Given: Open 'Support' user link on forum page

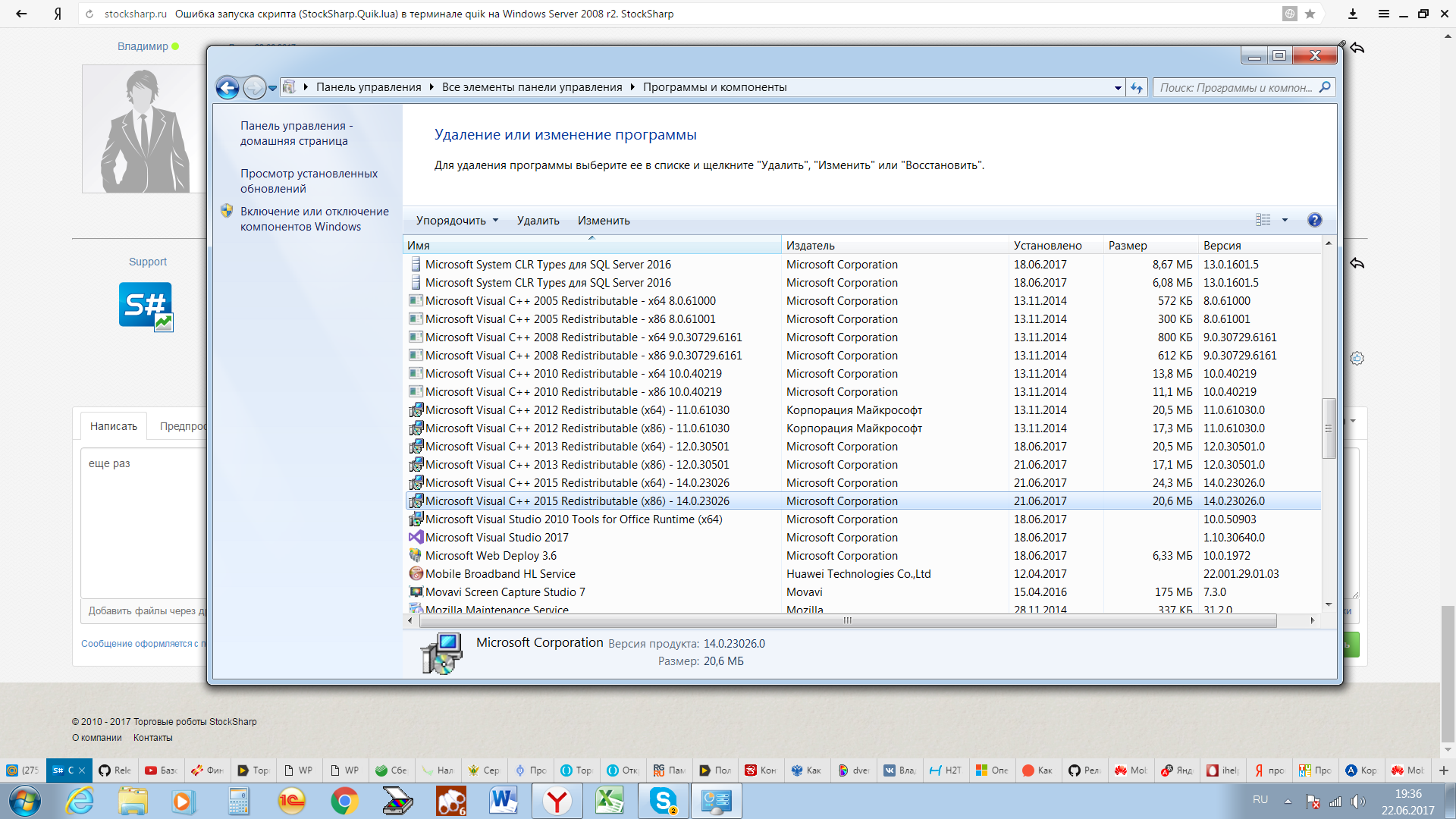Looking at the screenshot, I should [147, 262].
